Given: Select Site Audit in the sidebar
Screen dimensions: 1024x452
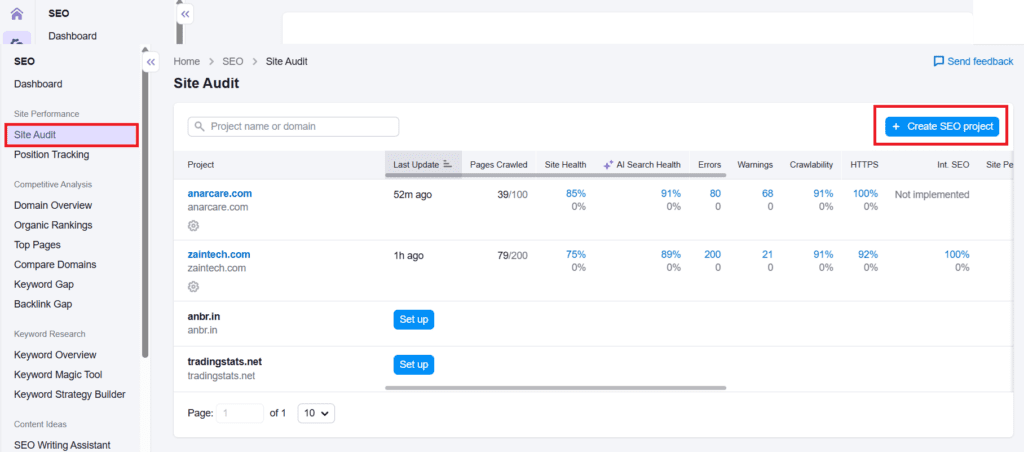Looking at the screenshot, I should pos(70,135).
